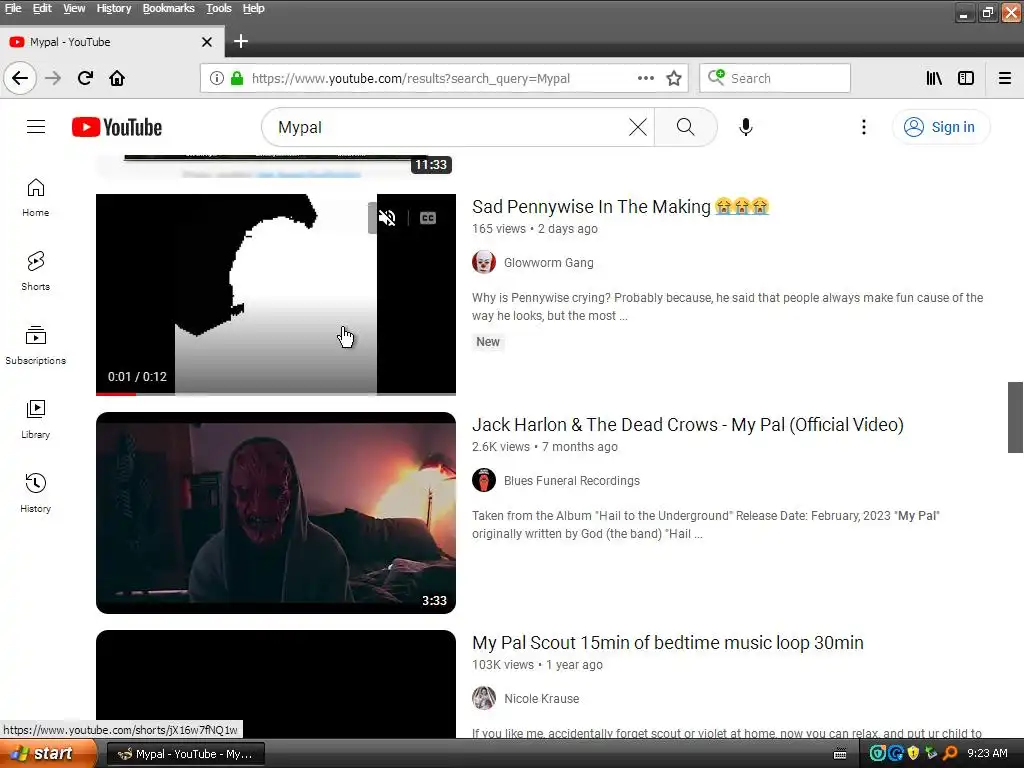Click the browser Search box

(x=775, y=78)
